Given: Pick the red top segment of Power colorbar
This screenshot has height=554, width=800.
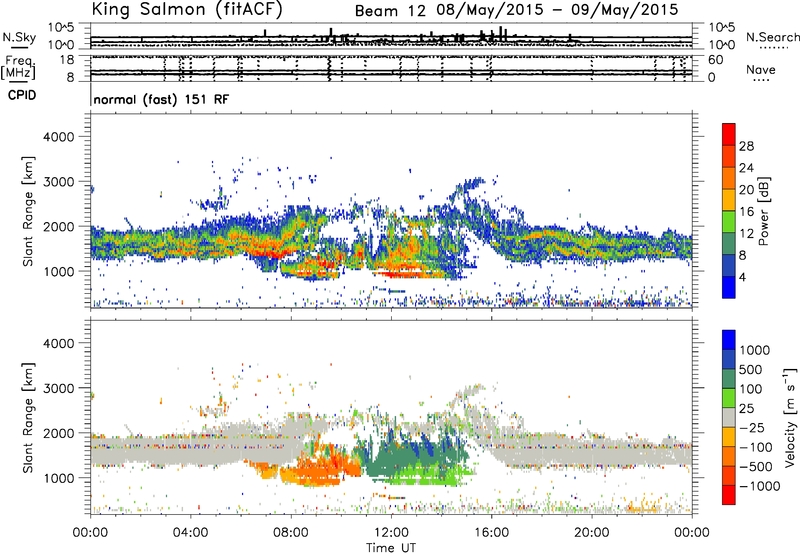Looking at the screenshot, I should click(x=729, y=135).
